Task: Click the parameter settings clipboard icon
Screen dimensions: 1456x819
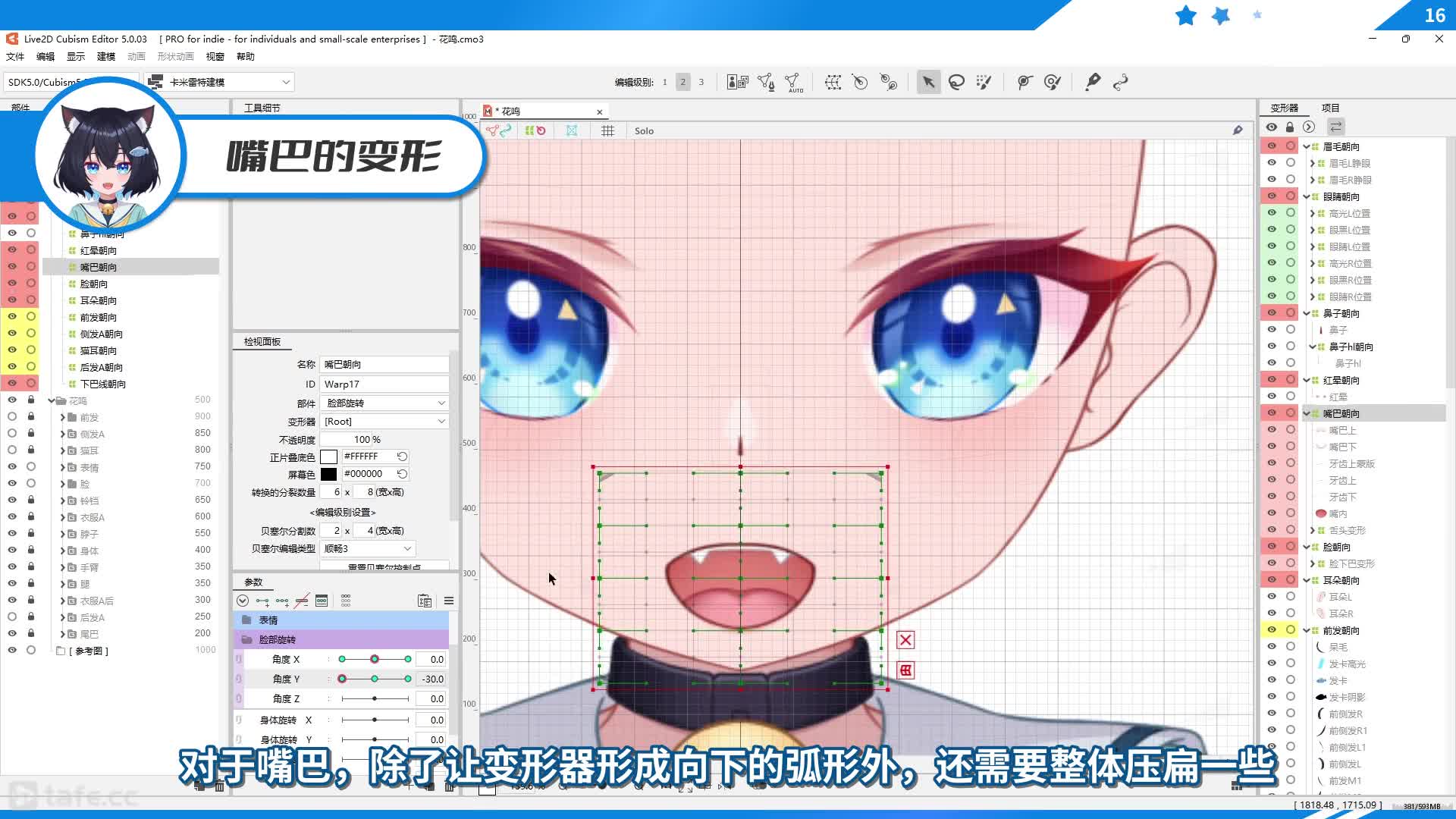Action: coord(425,601)
